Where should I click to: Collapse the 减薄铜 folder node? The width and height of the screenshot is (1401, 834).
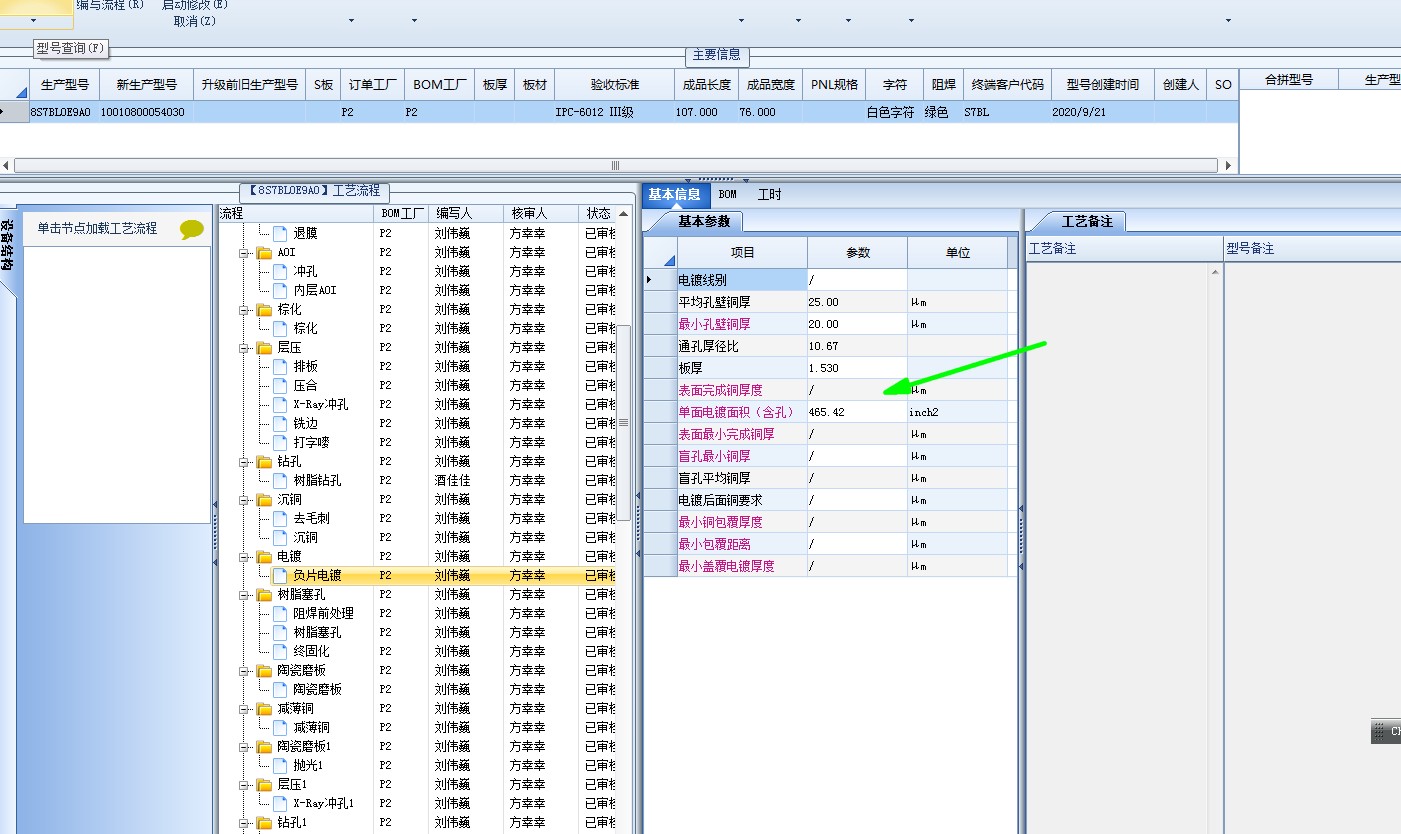point(244,709)
